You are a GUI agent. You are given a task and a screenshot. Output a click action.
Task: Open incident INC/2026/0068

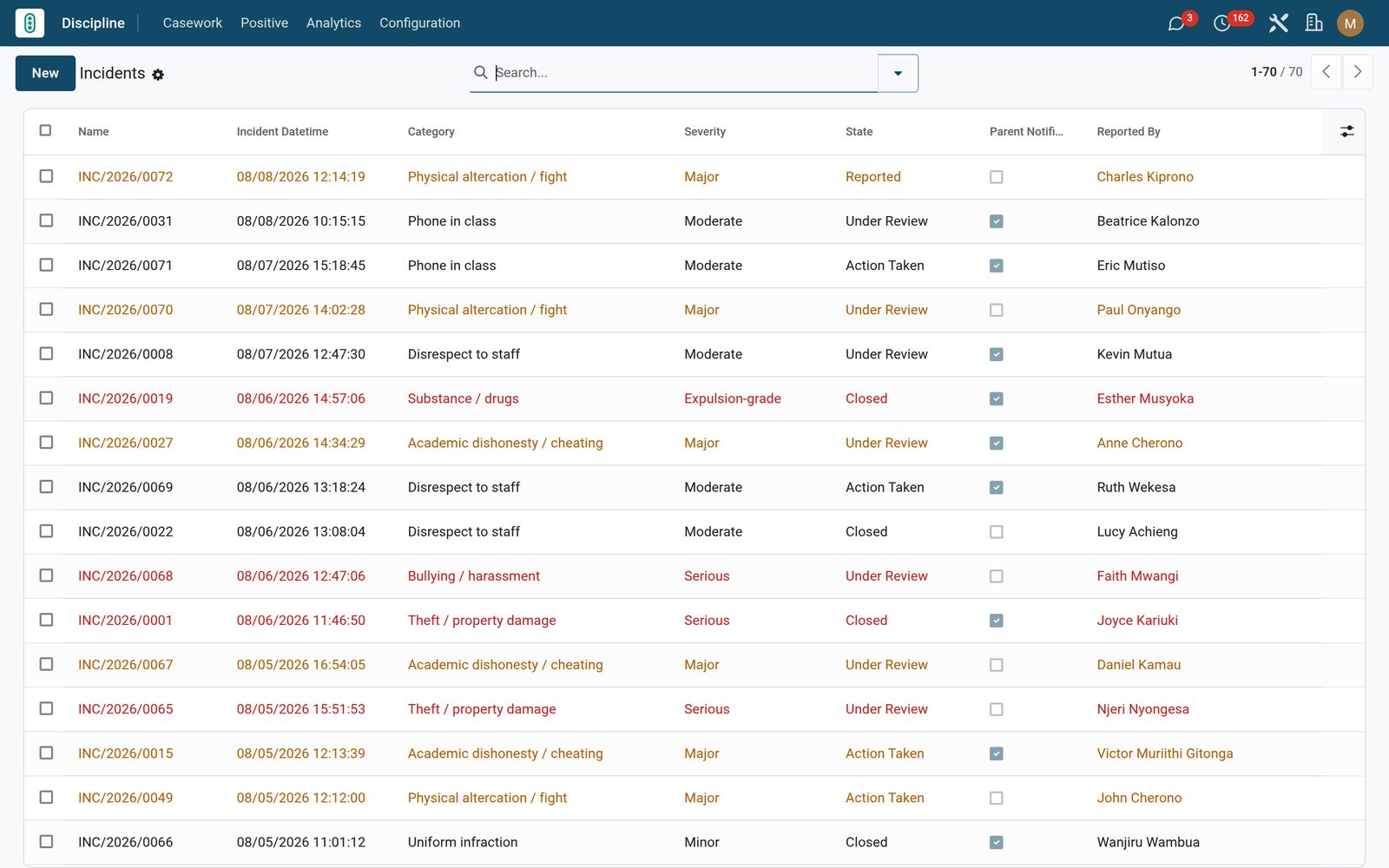tap(125, 576)
